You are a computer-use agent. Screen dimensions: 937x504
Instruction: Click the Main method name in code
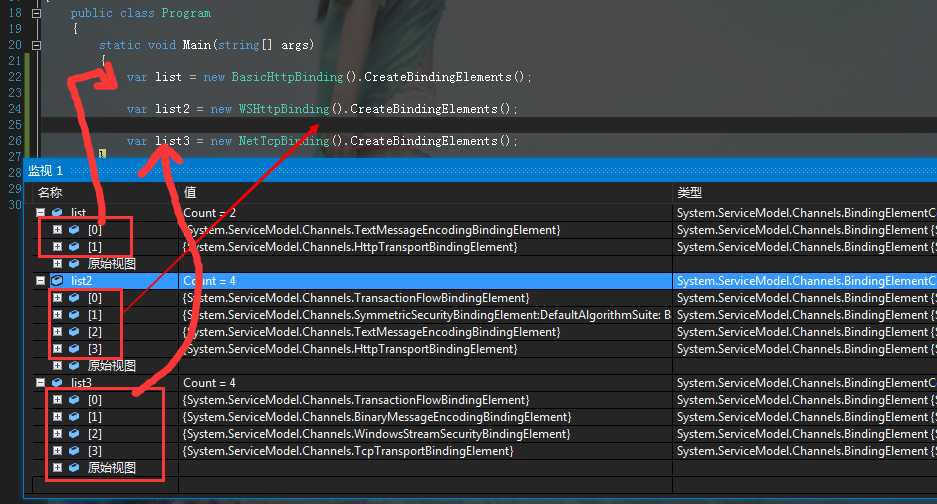coord(197,45)
